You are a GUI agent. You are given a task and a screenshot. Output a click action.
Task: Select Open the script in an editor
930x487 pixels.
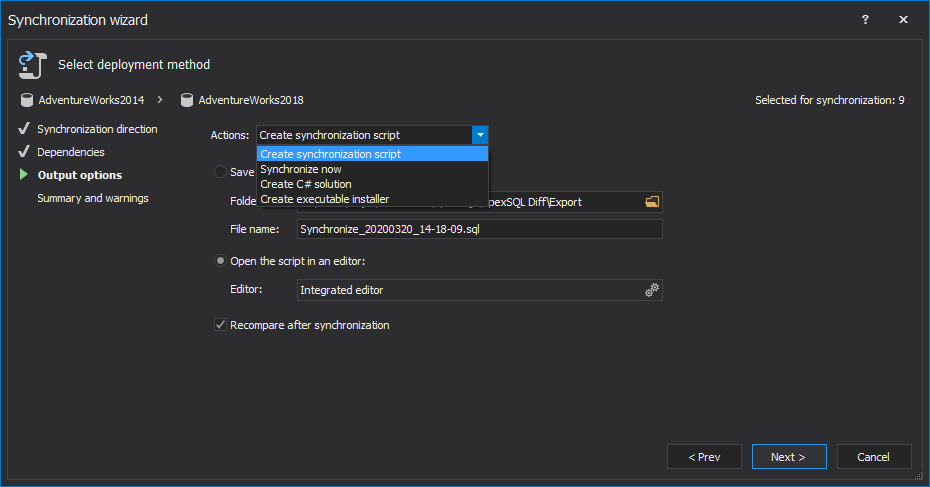220,261
